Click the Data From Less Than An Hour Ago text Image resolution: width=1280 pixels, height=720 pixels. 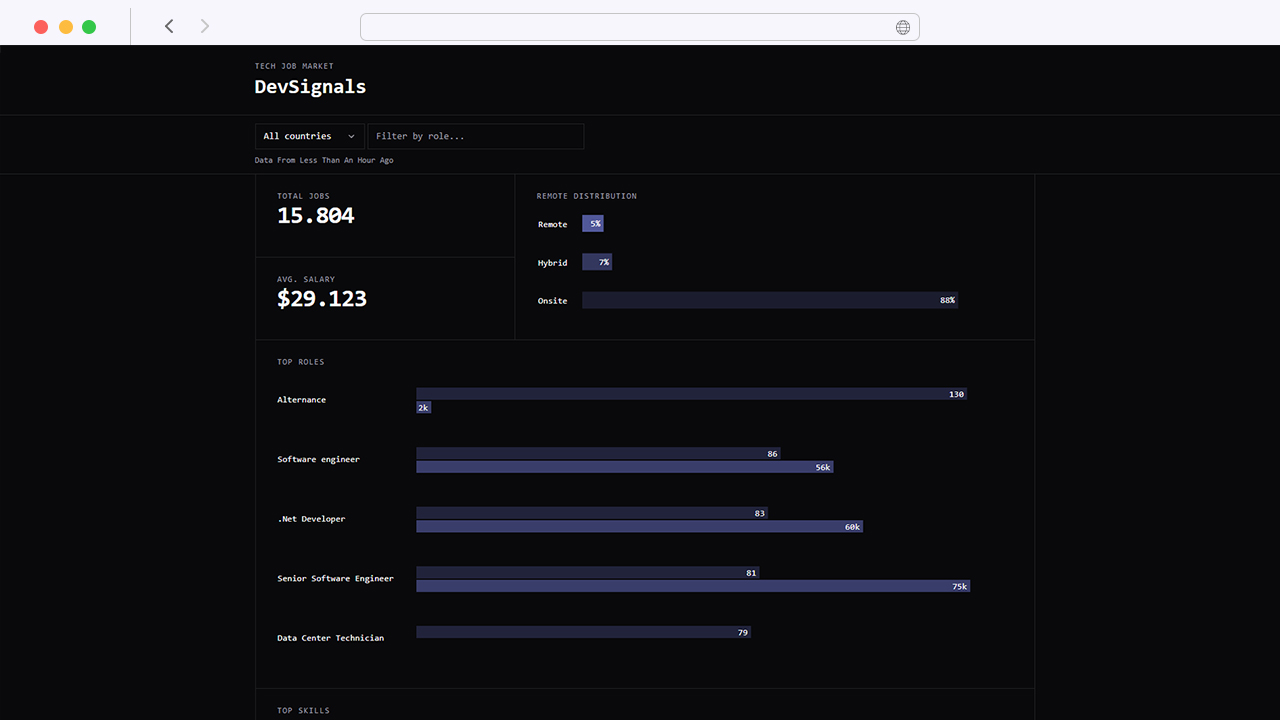[x=325, y=160]
